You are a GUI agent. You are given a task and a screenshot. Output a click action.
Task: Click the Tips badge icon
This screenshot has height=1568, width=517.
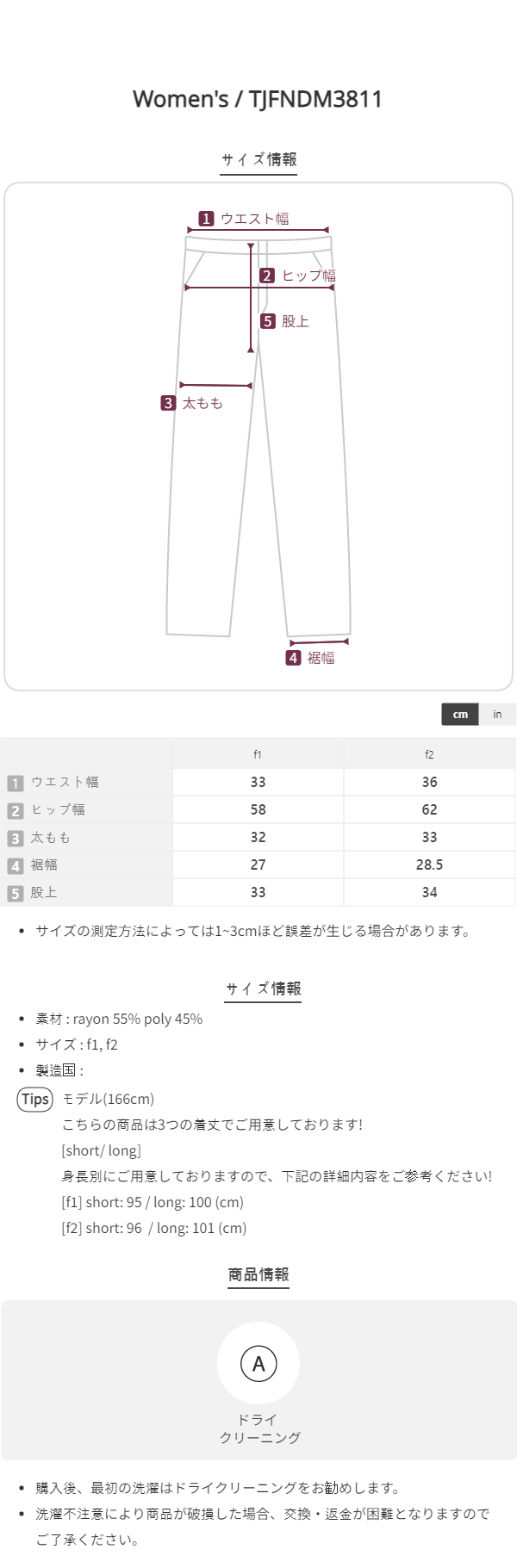point(35,1099)
